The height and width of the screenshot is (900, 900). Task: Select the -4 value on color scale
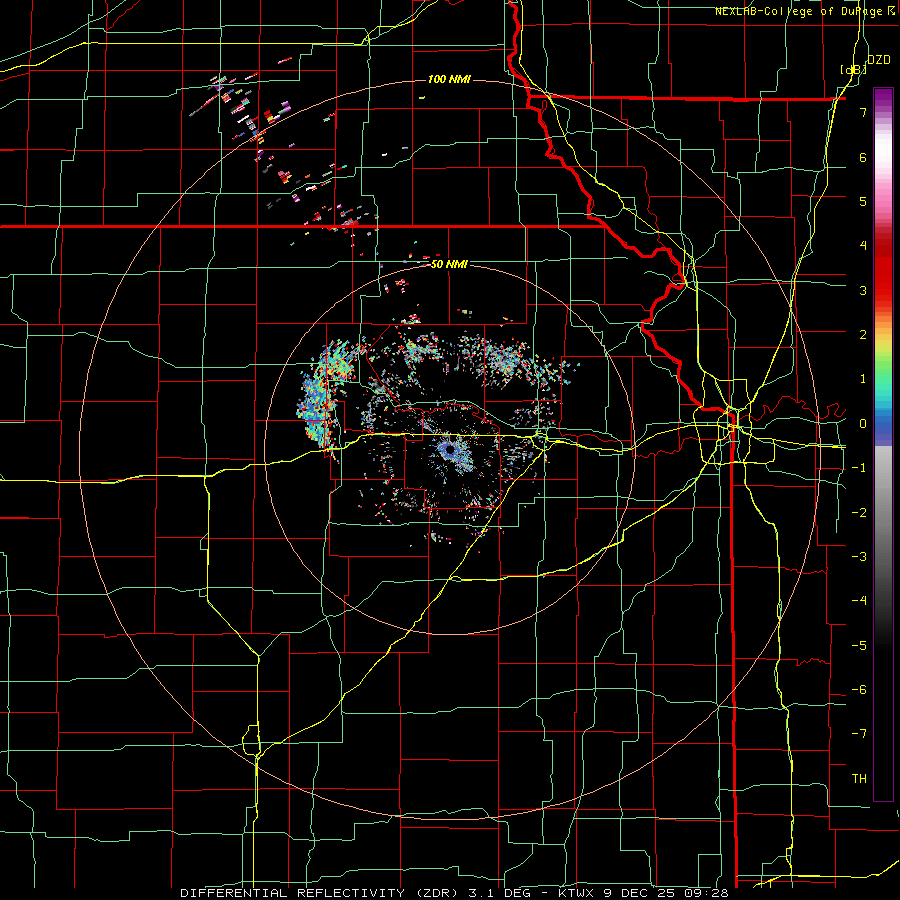pos(859,601)
